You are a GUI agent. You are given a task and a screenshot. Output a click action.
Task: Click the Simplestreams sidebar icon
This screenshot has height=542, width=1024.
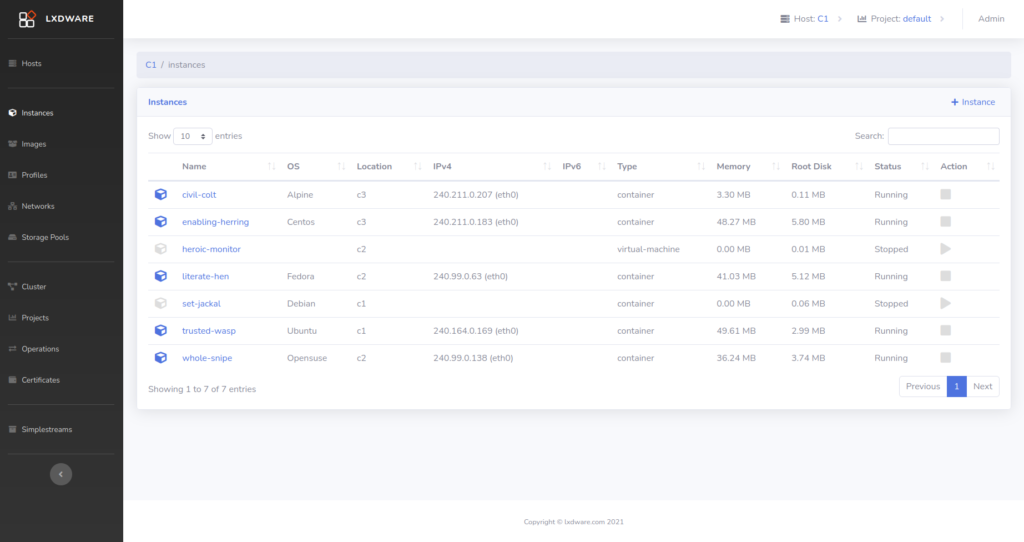pos(12,429)
